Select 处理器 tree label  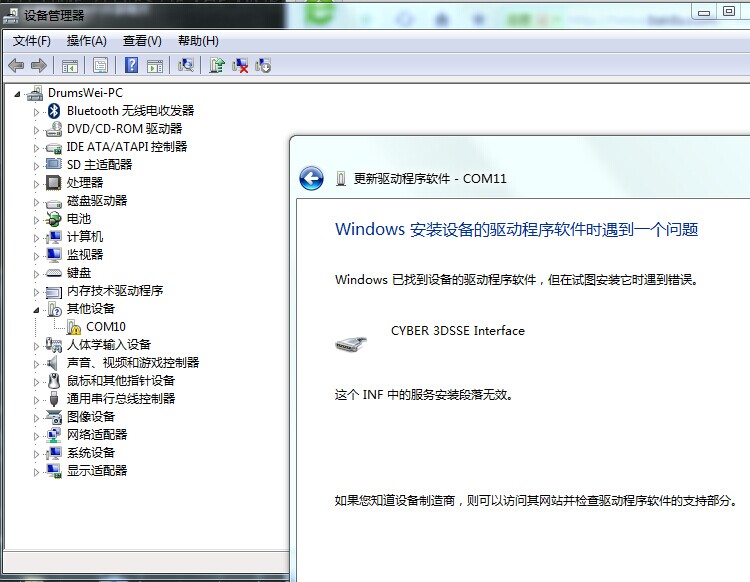point(85,183)
